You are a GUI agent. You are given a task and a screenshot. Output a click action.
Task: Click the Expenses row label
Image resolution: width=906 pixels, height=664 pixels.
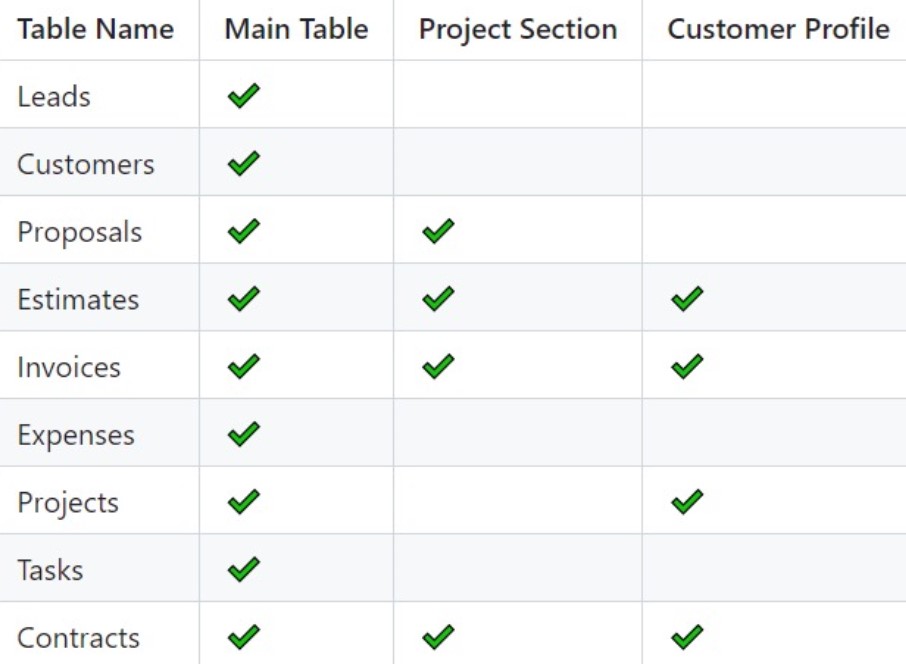click(x=76, y=436)
